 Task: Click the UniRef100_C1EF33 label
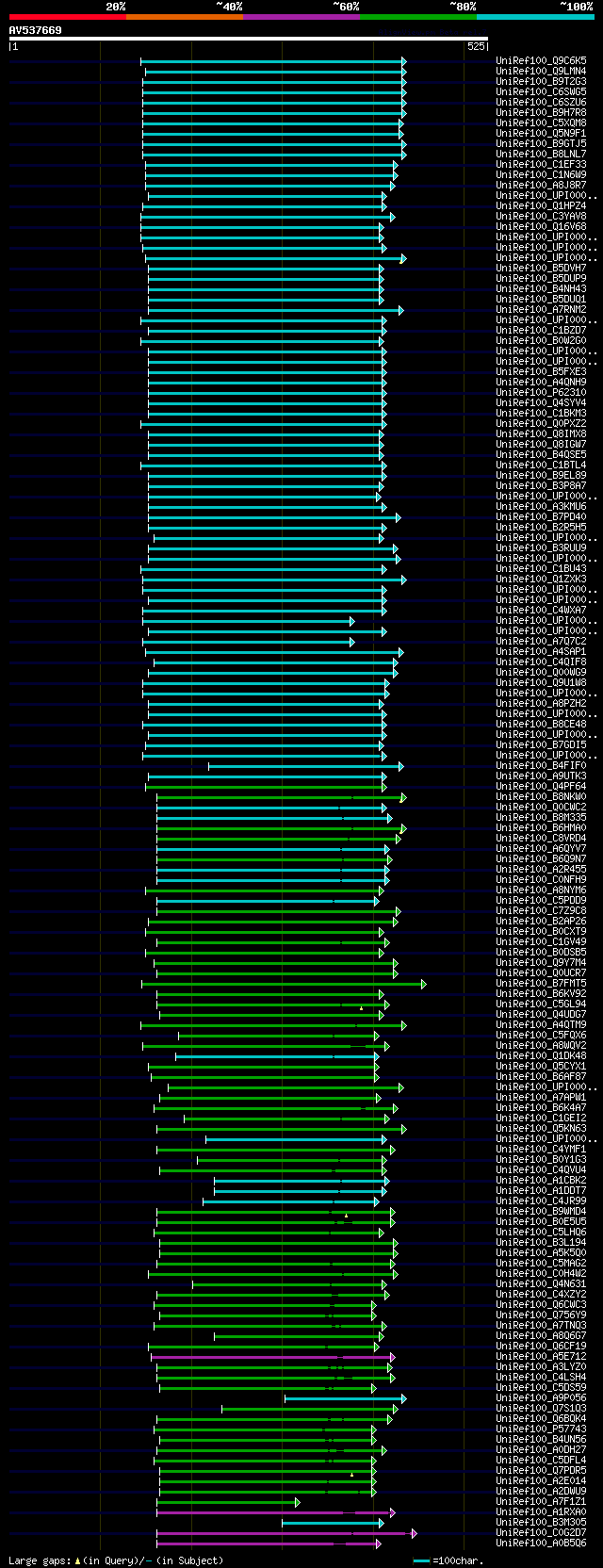tap(541, 165)
